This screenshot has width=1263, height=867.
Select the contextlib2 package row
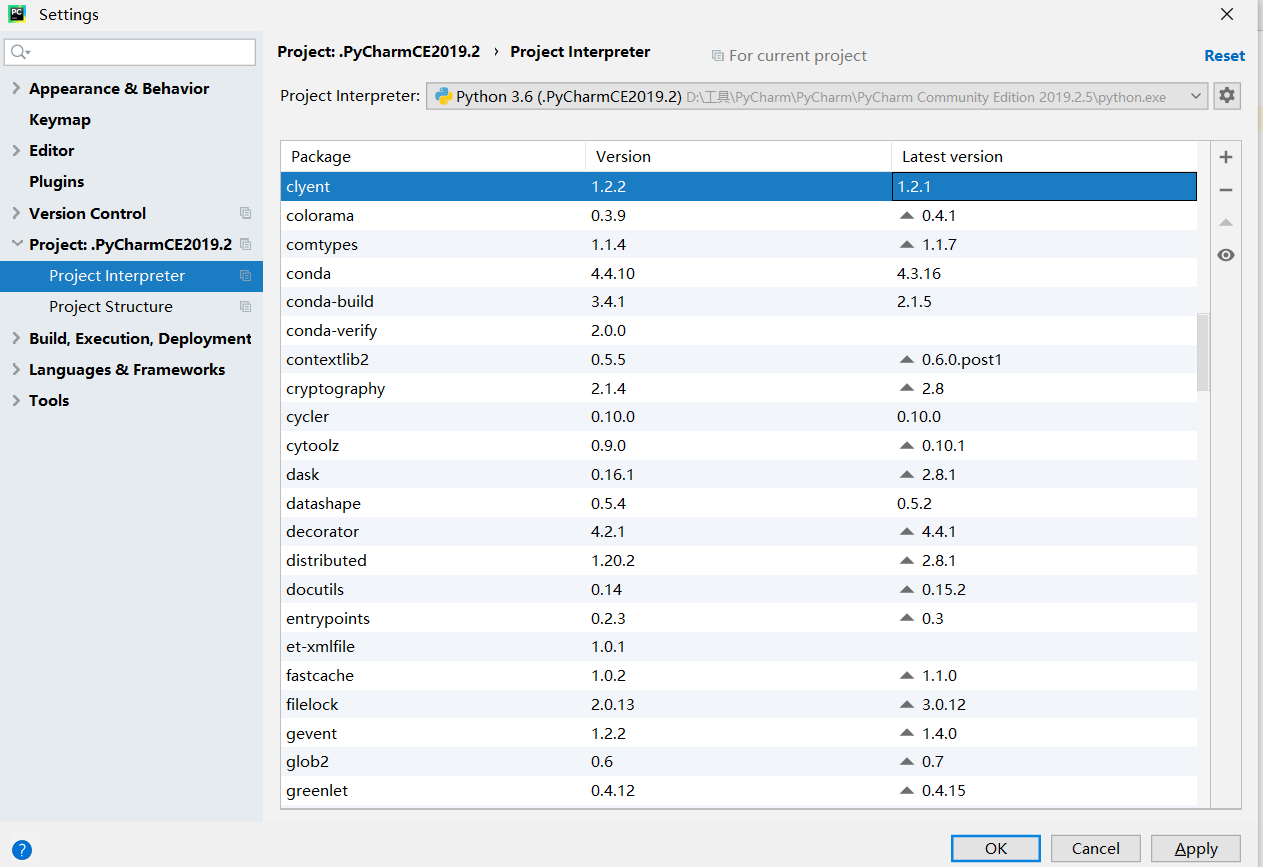[x=738, y=360]
